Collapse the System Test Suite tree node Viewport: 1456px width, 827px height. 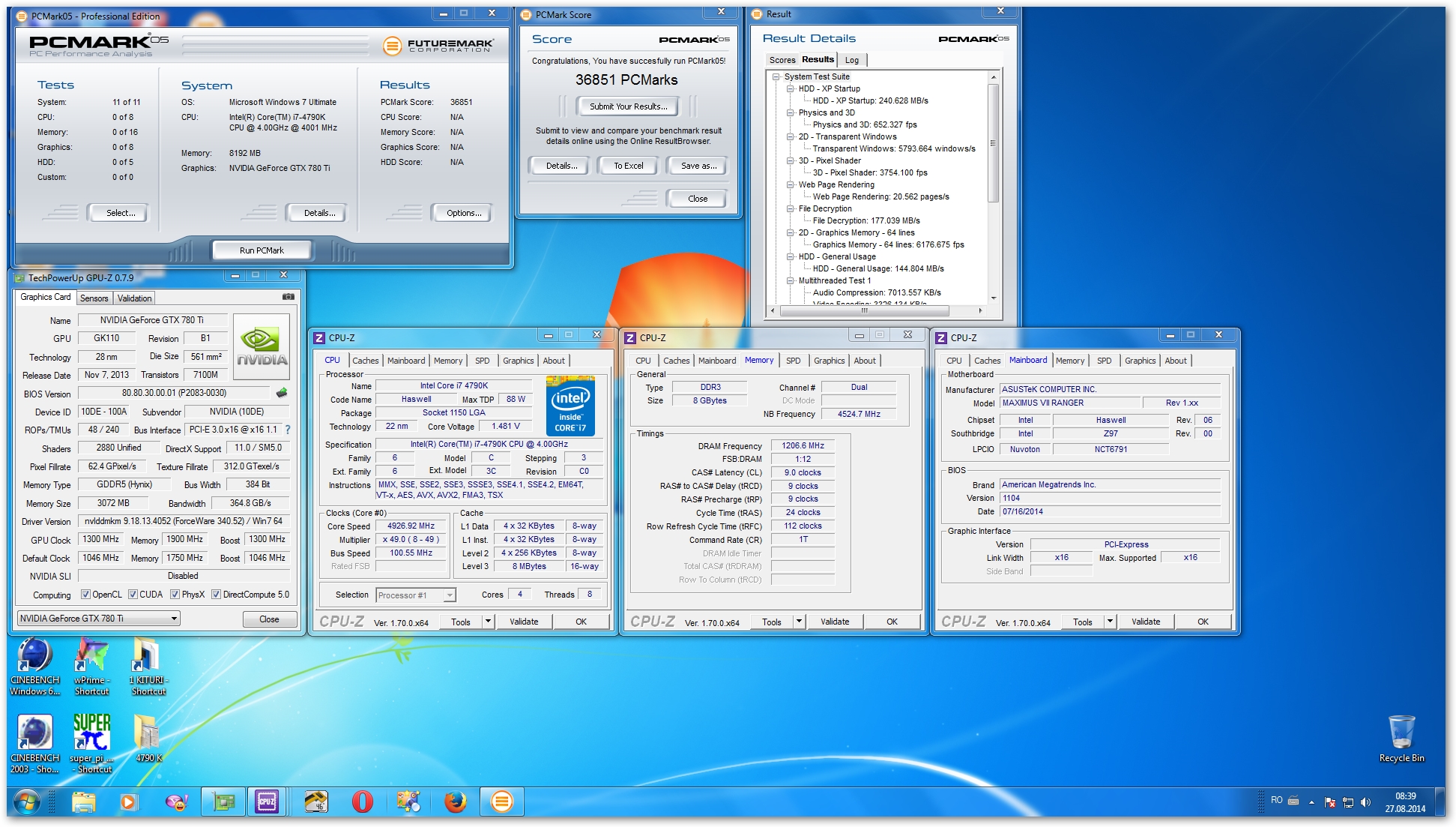[x=776, y=76]
